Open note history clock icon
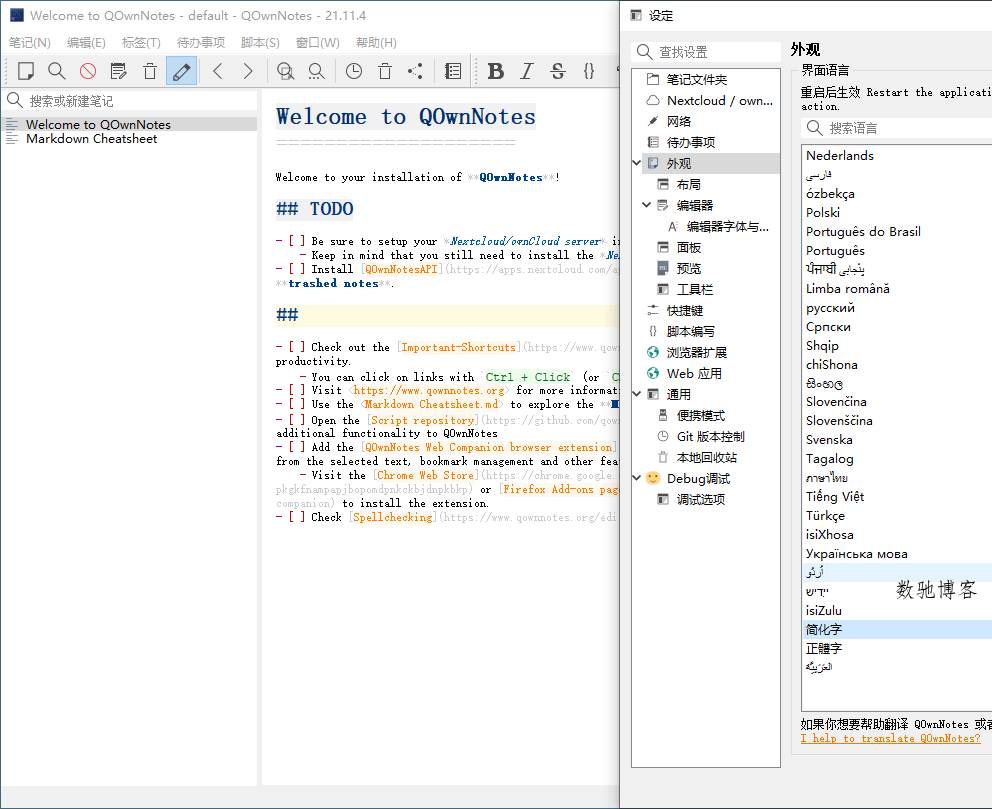Screen dimensions: 992x809 pos(354,71)
